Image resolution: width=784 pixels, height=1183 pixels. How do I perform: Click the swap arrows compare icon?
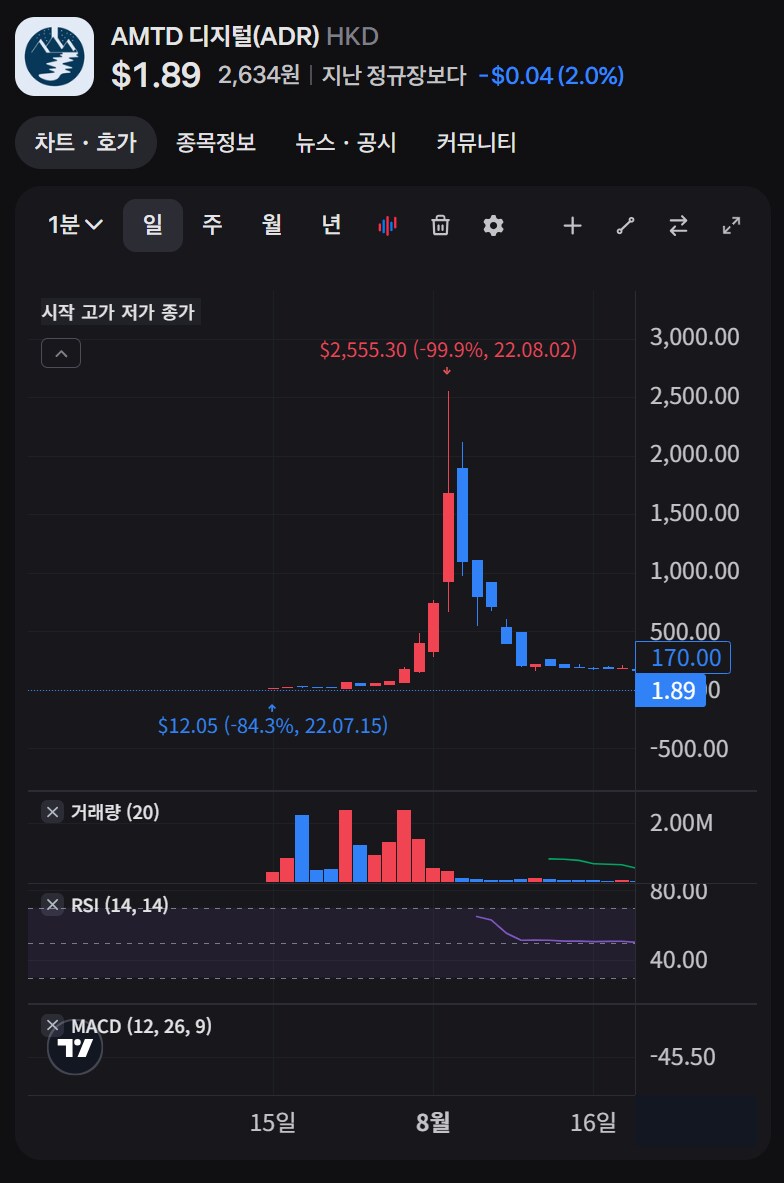coord(679,225)
